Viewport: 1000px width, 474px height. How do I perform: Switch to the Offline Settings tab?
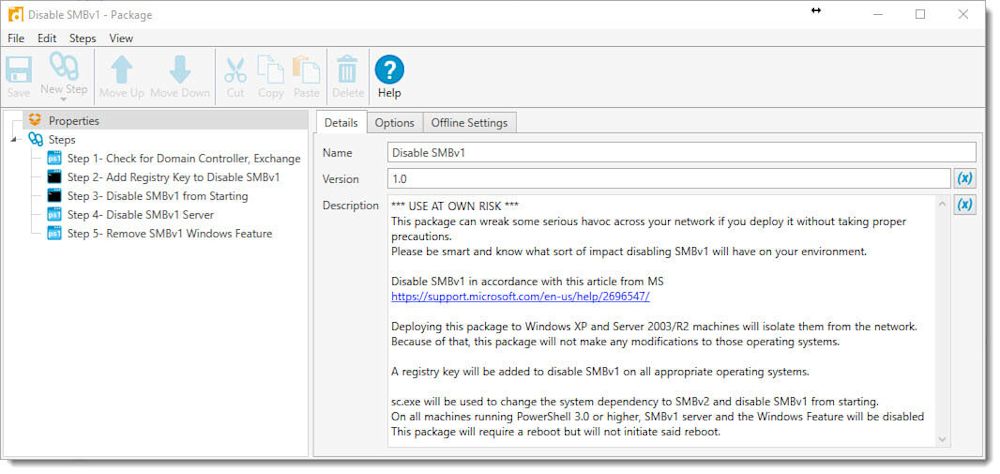click(x=469, y=122)
